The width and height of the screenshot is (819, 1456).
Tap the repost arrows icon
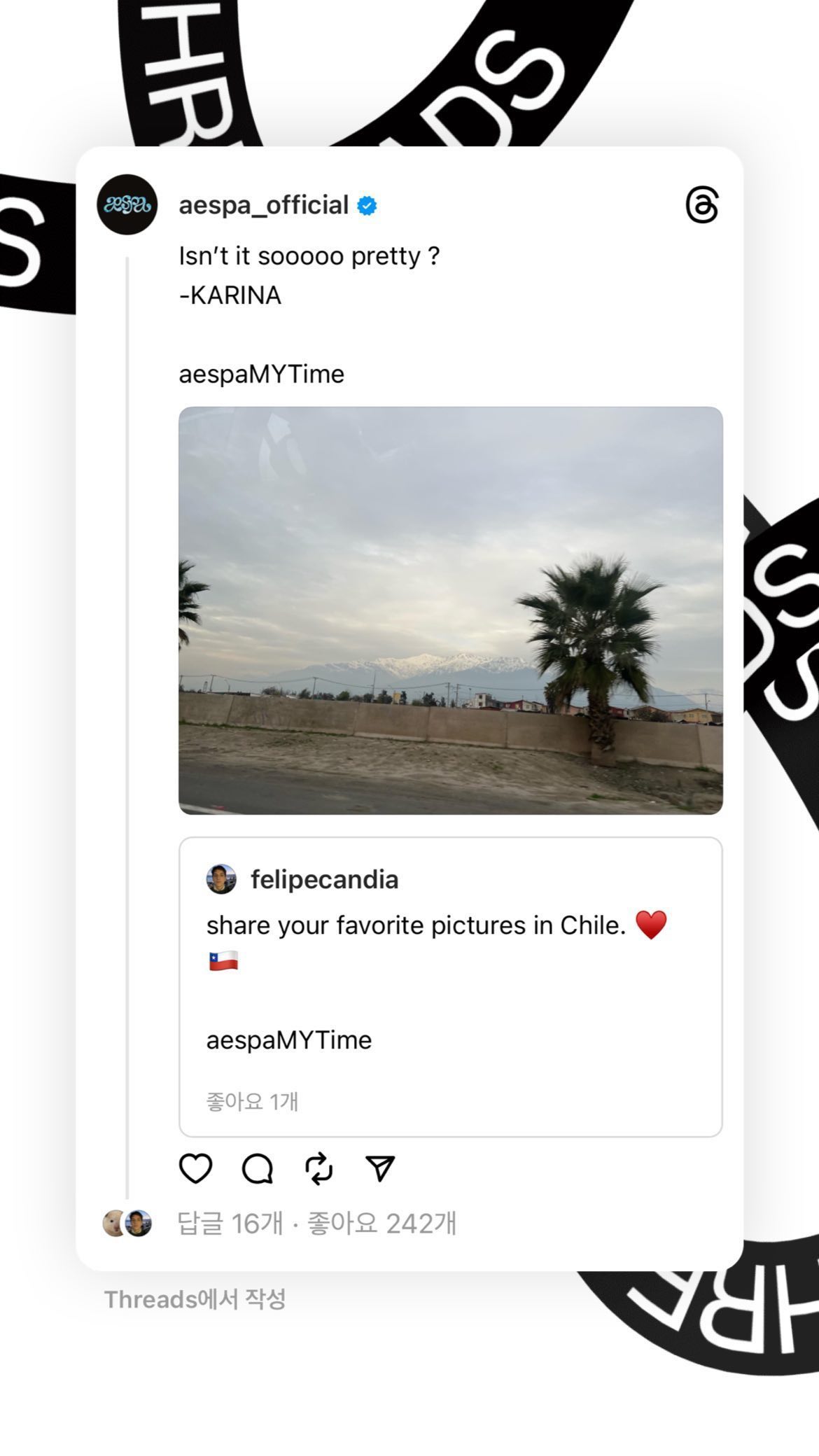pyautogui.click(x=319, y=1168)
